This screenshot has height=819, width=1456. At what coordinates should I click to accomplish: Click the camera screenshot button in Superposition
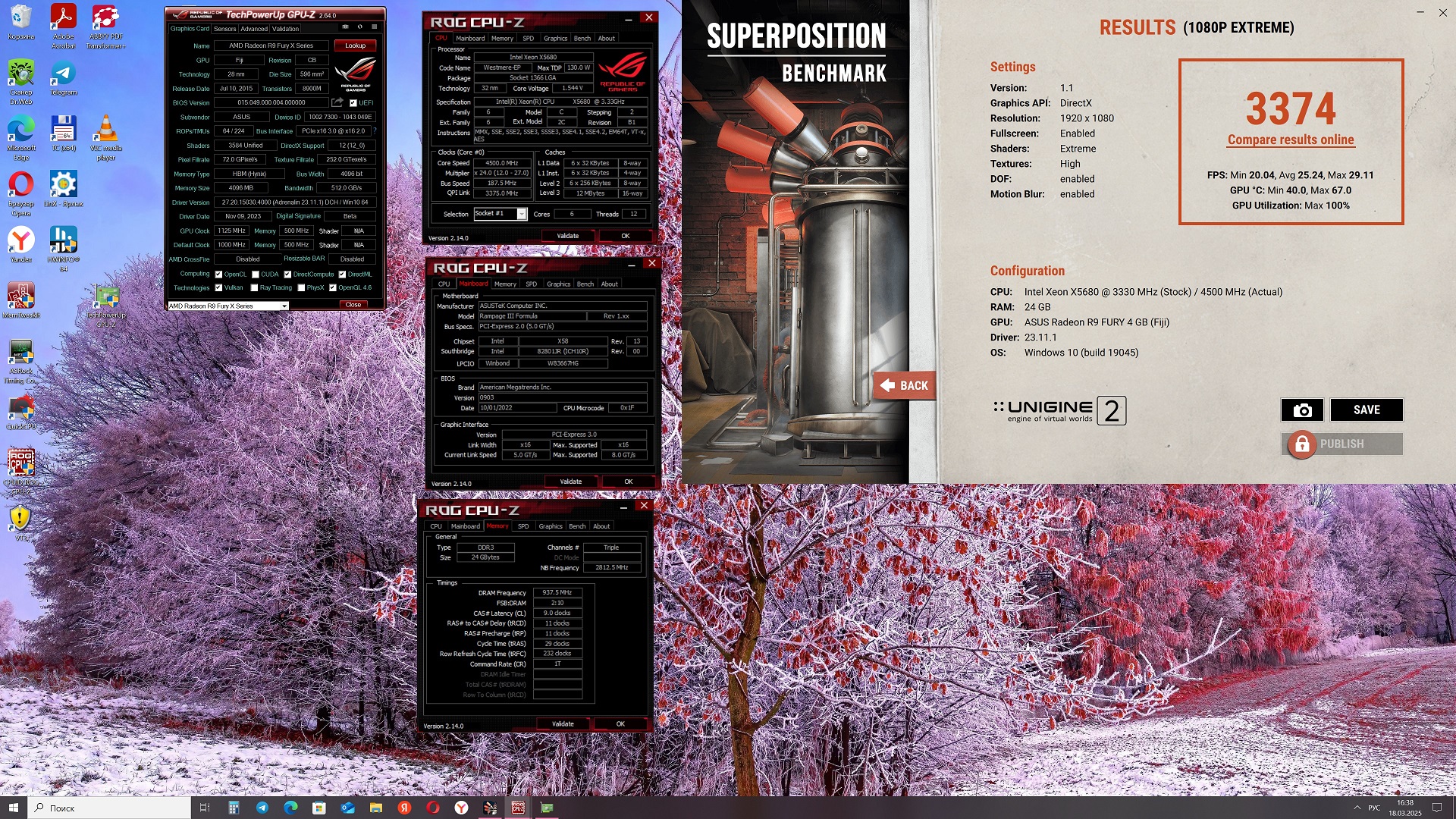coord(1302,410)
